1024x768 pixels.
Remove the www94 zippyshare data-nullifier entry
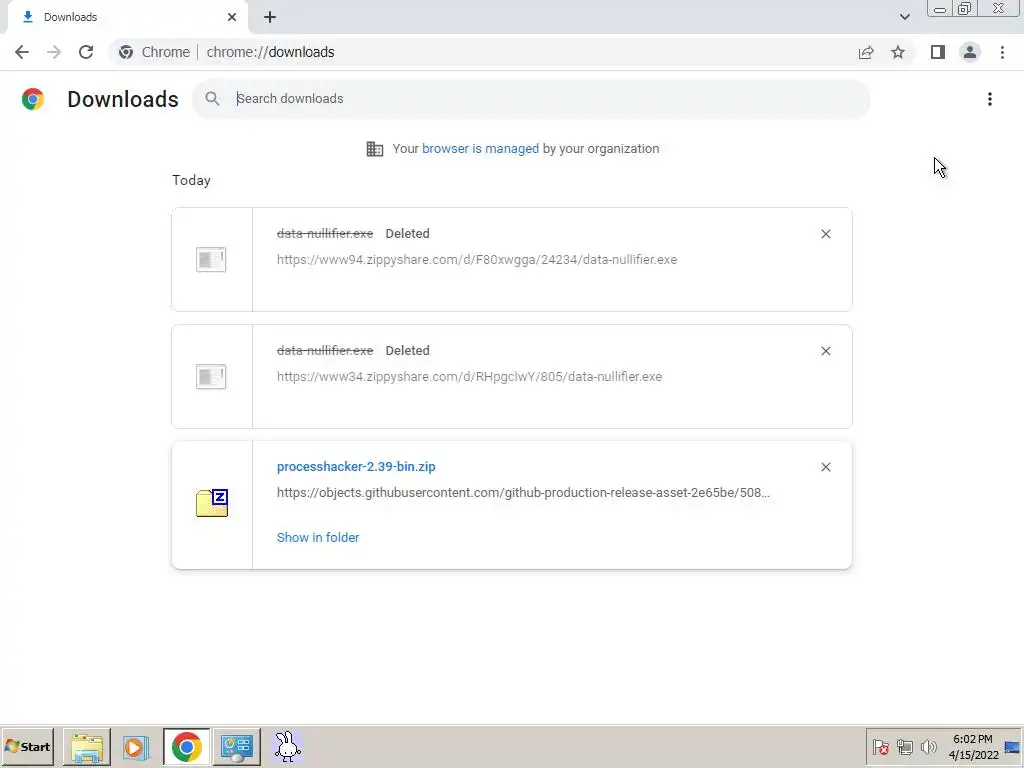pyautogui.click(x=825, y=234)
